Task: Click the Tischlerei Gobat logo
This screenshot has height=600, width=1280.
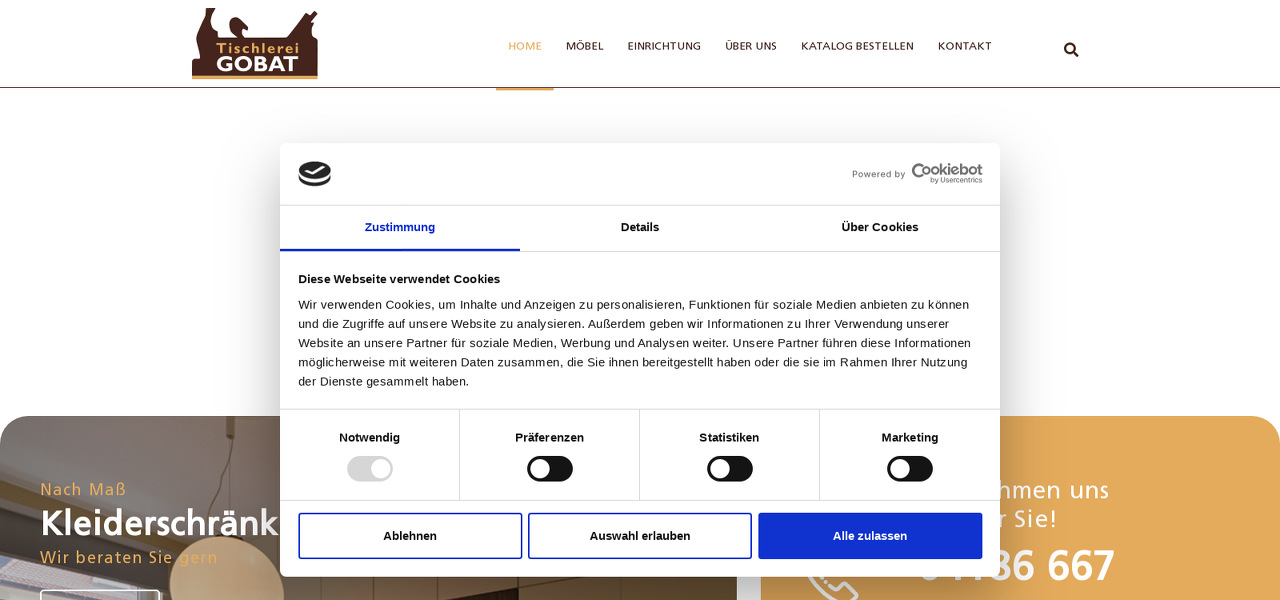Action: point(255,44)
